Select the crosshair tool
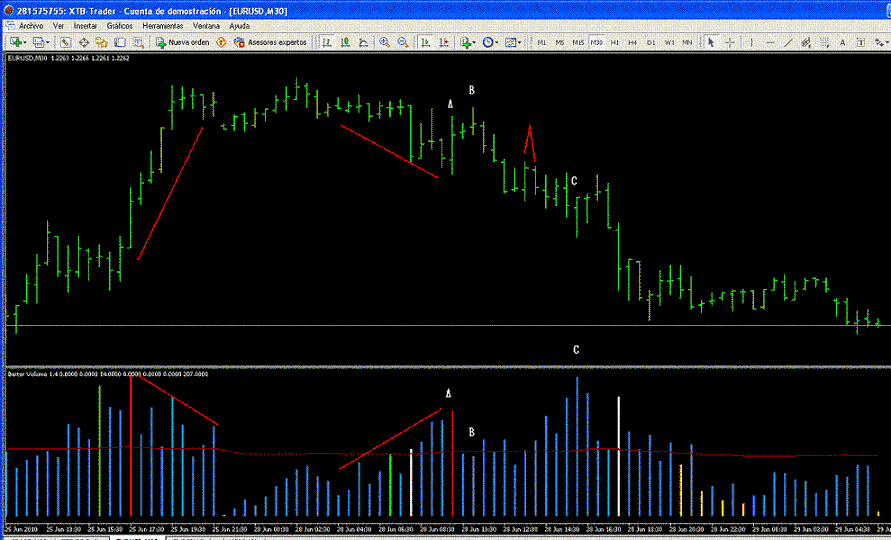 tap(730, 43)
